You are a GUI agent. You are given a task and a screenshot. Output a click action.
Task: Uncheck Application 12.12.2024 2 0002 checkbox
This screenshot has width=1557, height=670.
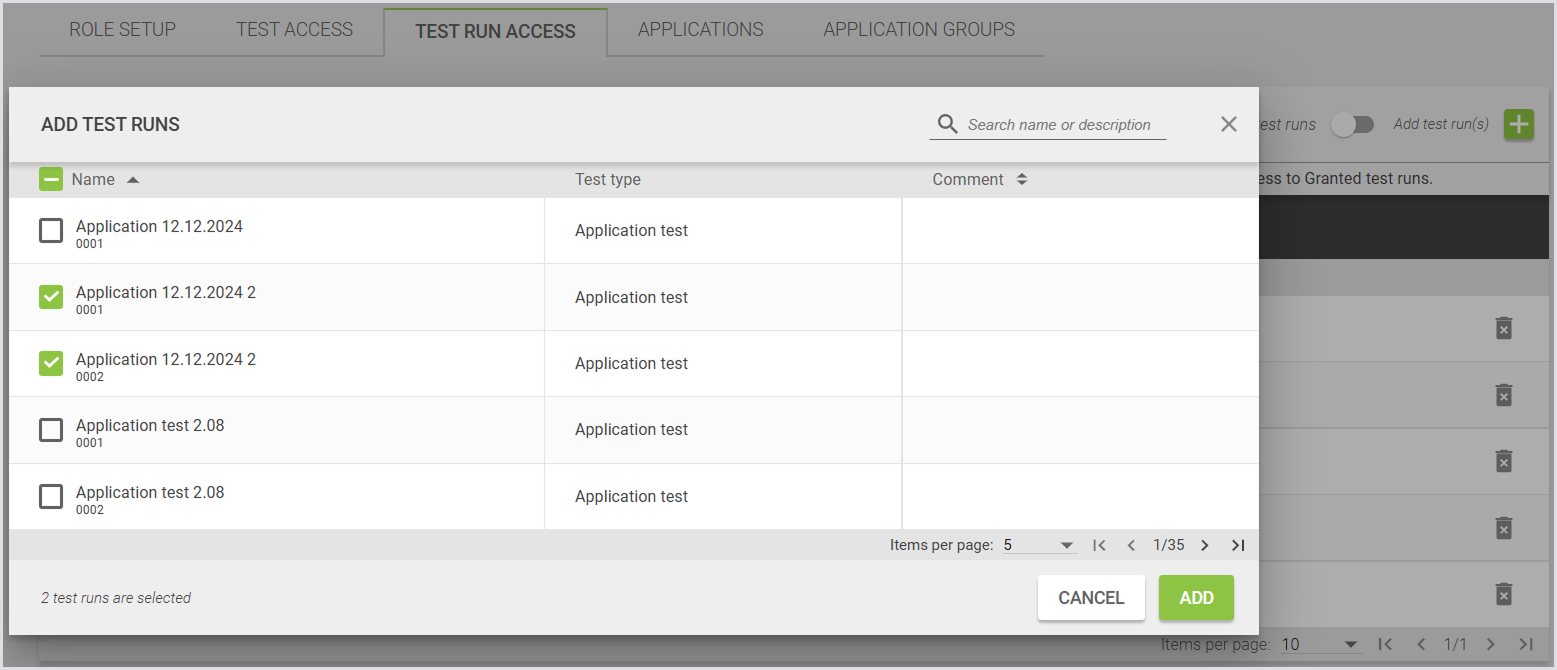click(x=51, y=363)
